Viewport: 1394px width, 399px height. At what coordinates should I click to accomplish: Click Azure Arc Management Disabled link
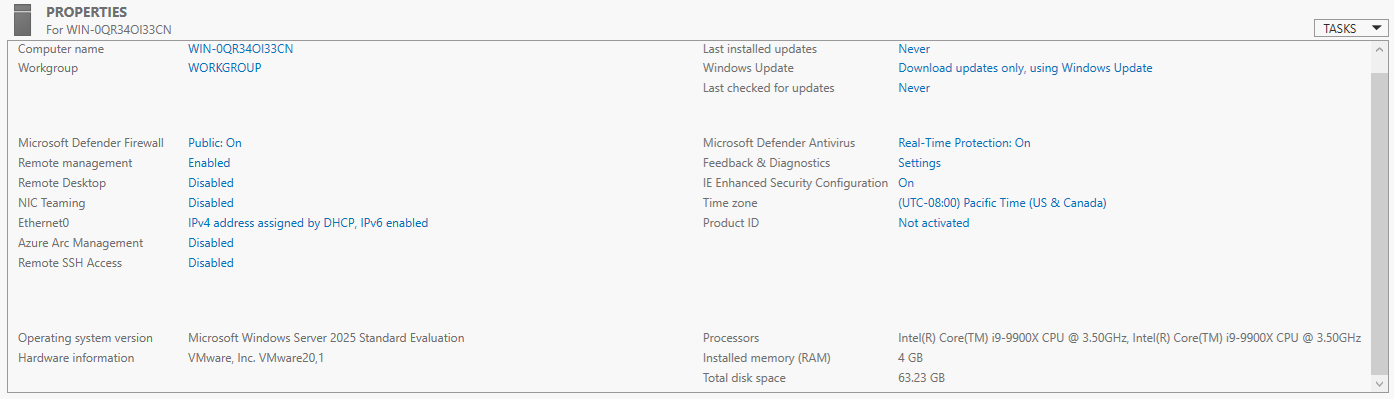coord(211,243)
